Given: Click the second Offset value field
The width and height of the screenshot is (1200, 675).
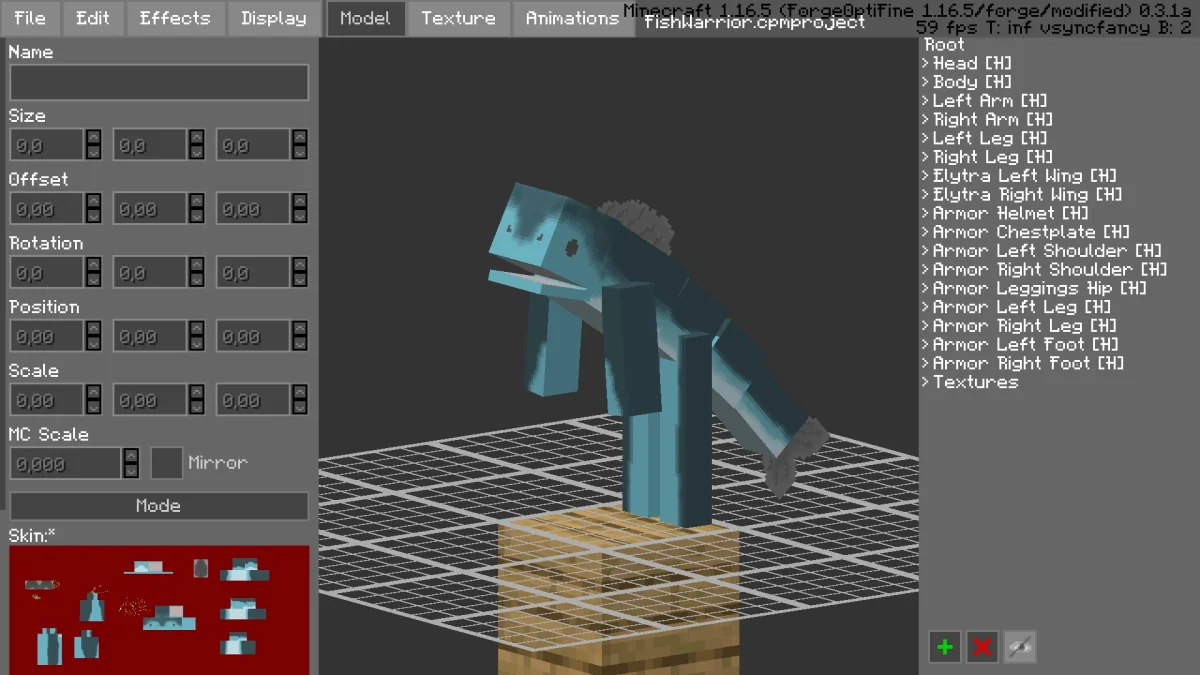Looking at the screenshot, I should 150,209.
